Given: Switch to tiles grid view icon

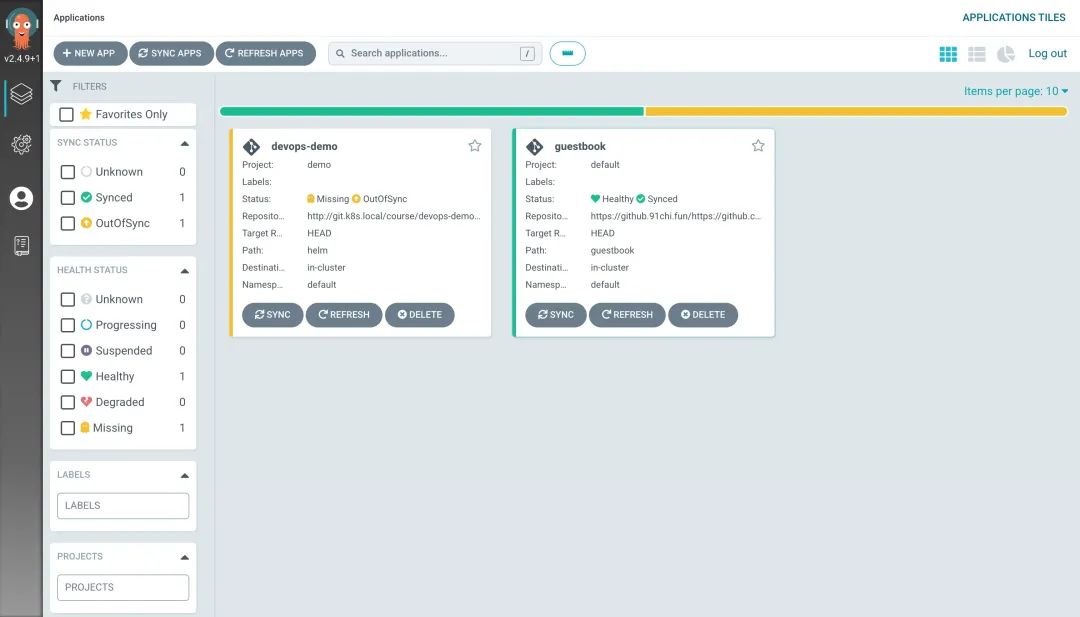Looking at the screenshot, I should [948, 54].
